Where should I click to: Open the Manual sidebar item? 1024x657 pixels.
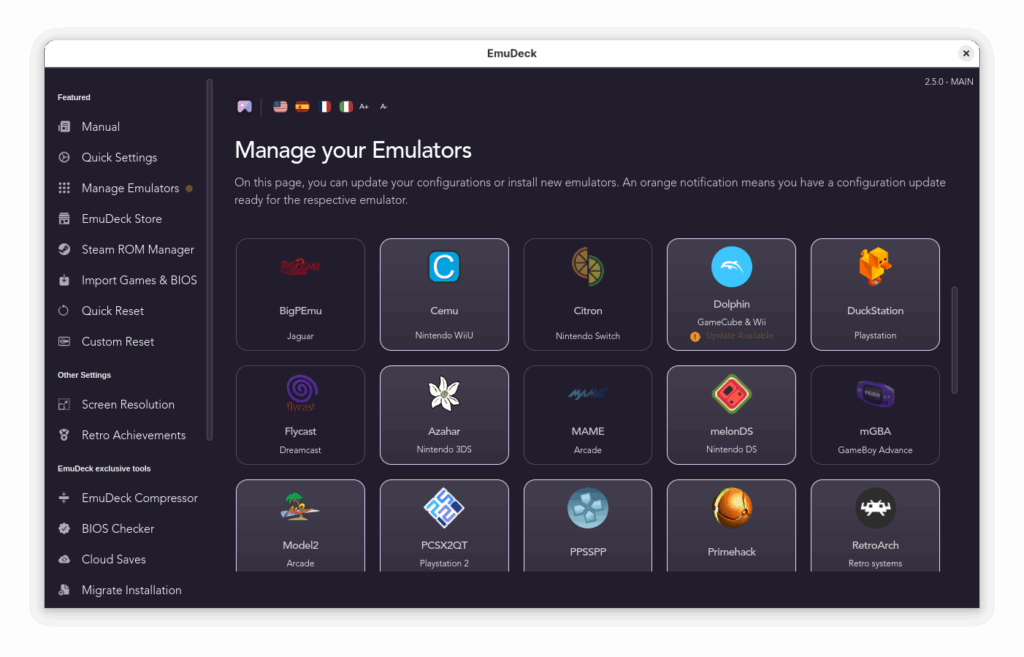100,127
